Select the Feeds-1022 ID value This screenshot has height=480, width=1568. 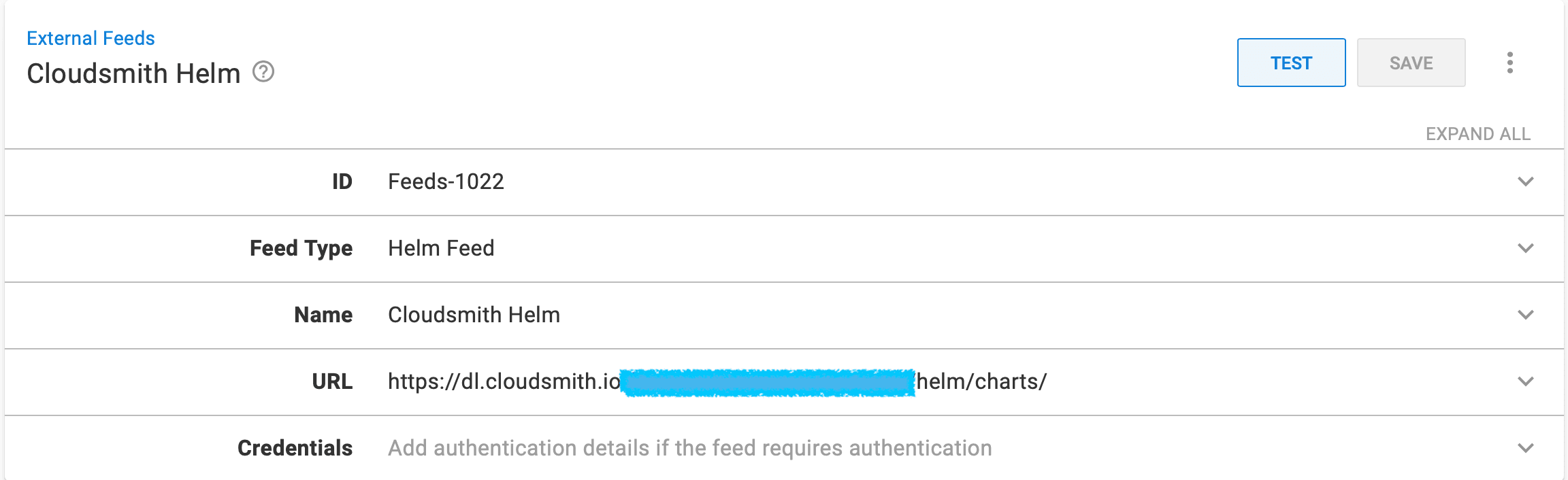[x=446, y=182]
